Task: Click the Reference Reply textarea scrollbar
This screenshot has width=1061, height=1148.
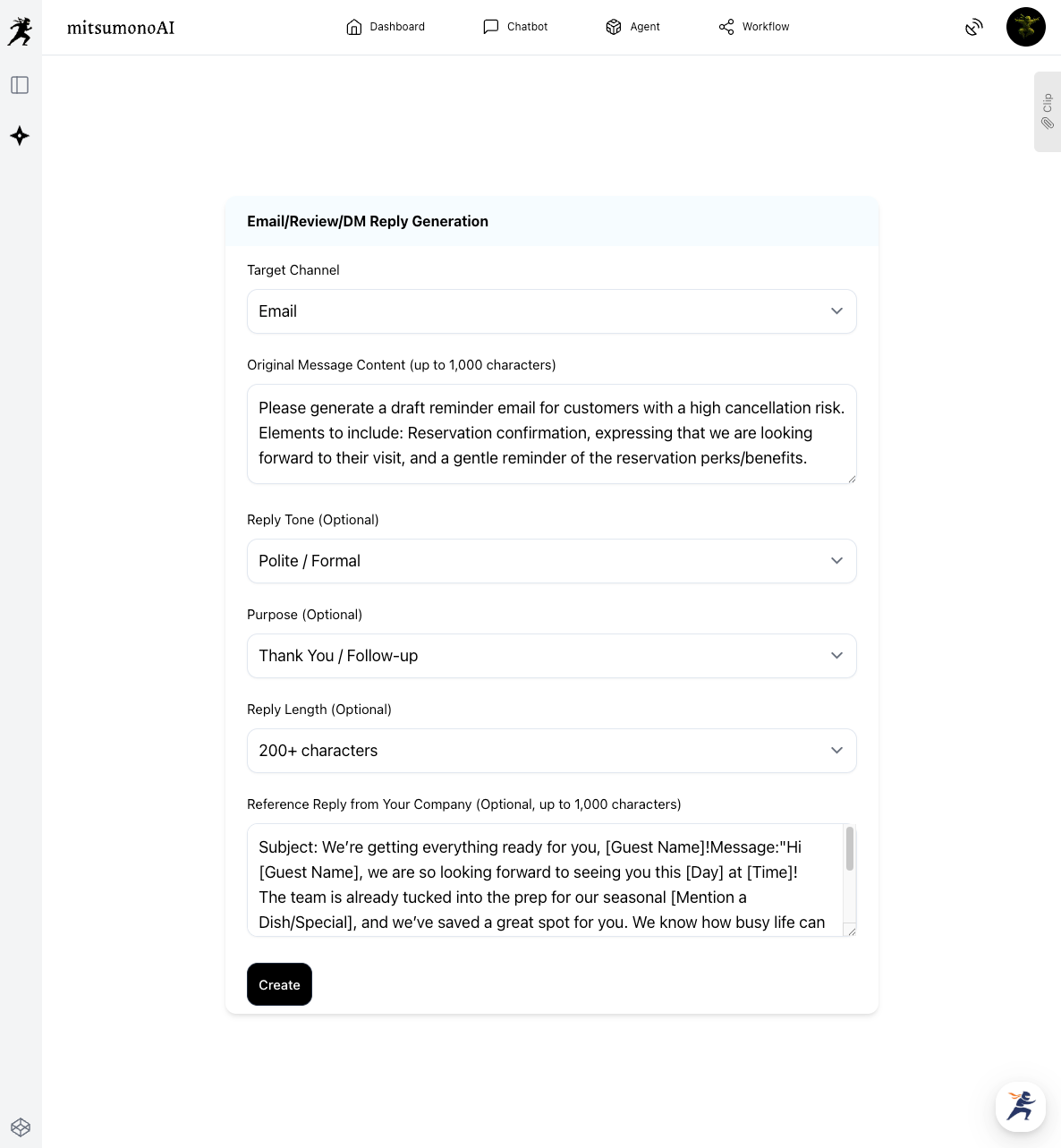Action: [x=849, y=849]
